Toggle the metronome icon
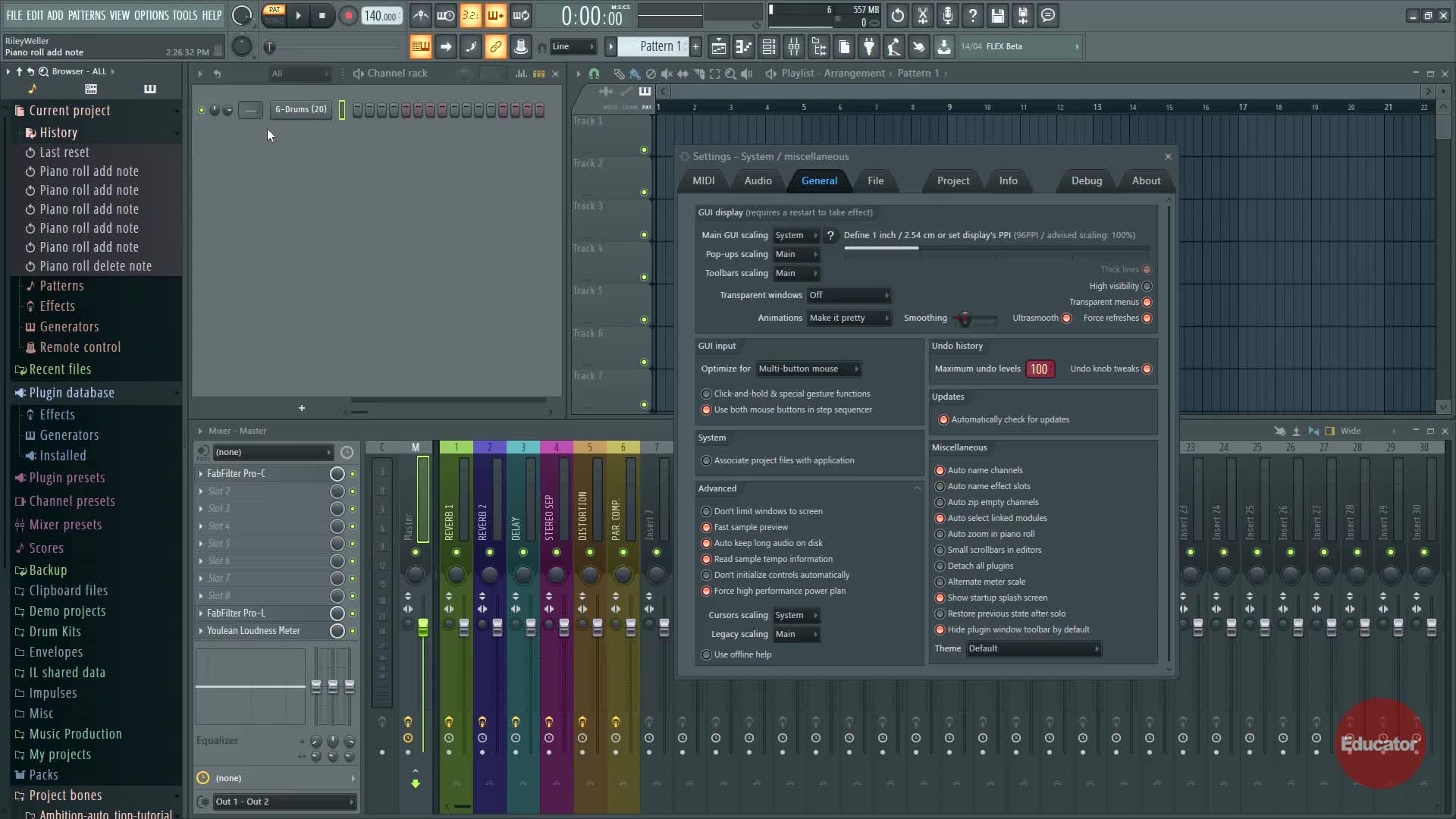This screenshot has width=1456, height=819. [421, 16]
